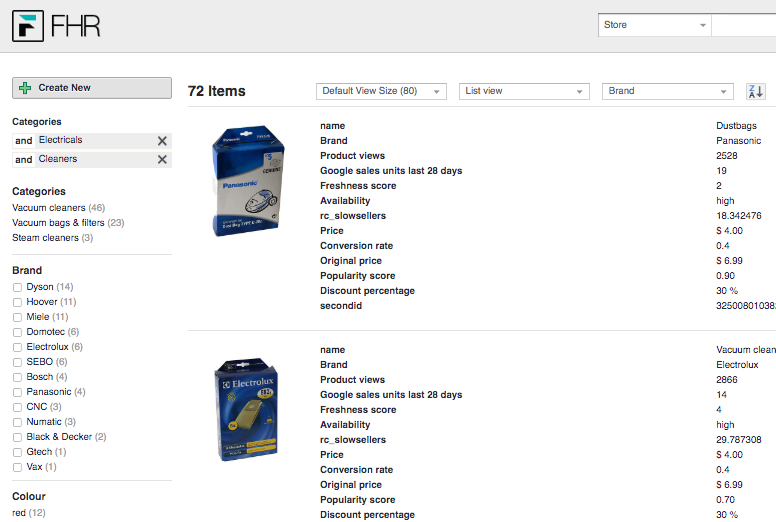The width and height of the screenshot is (776, 522).
Task: Click the green plus icon on Create New
Action: pos(25,88)
